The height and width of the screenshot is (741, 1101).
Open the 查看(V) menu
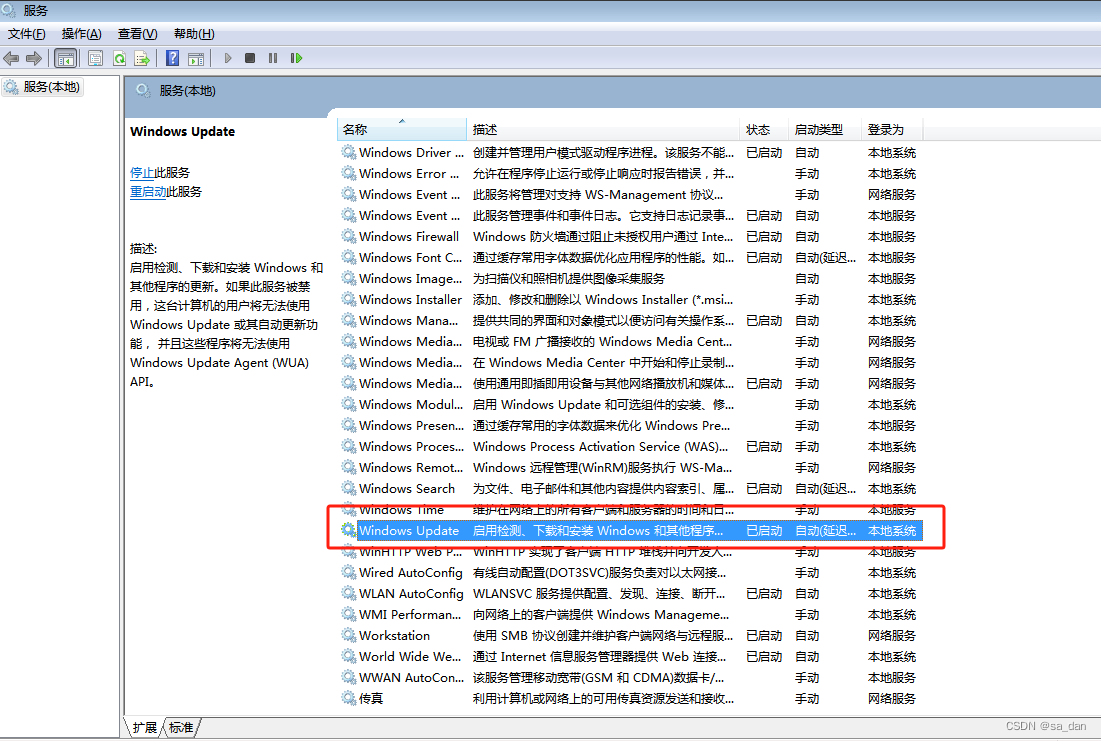[x=138, y=34]
